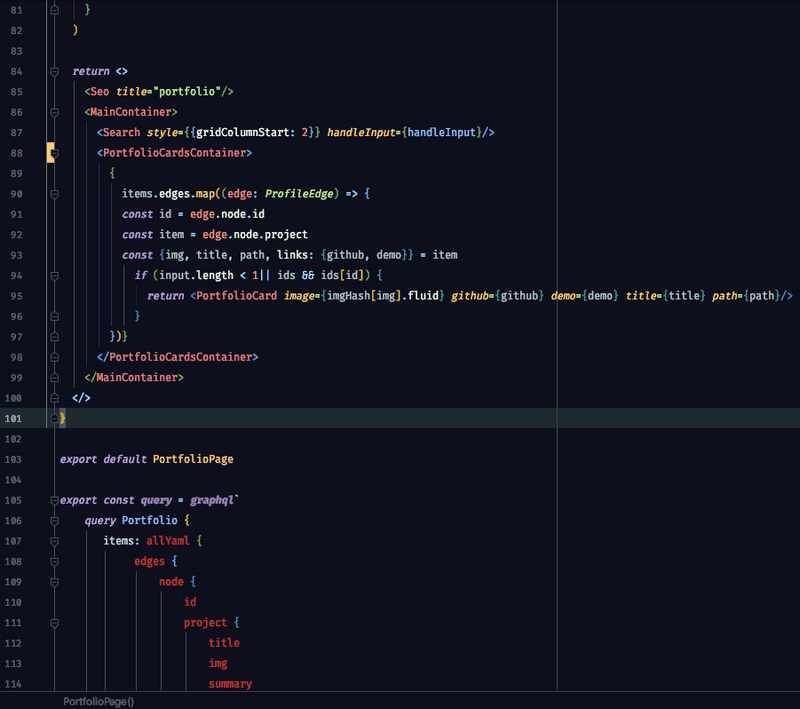Viewport: 800px width, 709px height.
Task: Click line number 85 in gutter
Action: coord(16,92)
